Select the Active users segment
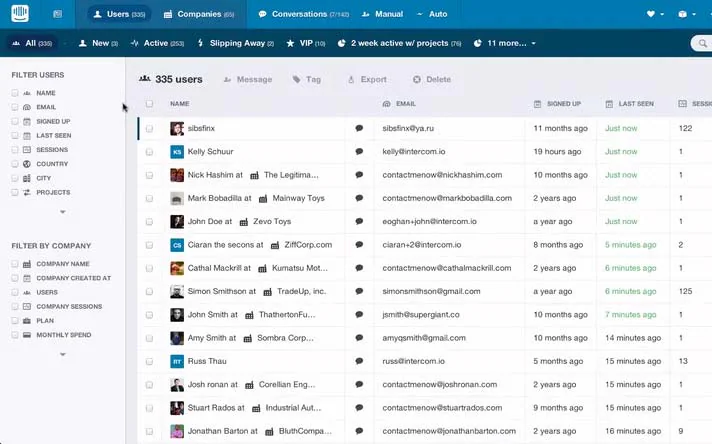 pos(157,43)
